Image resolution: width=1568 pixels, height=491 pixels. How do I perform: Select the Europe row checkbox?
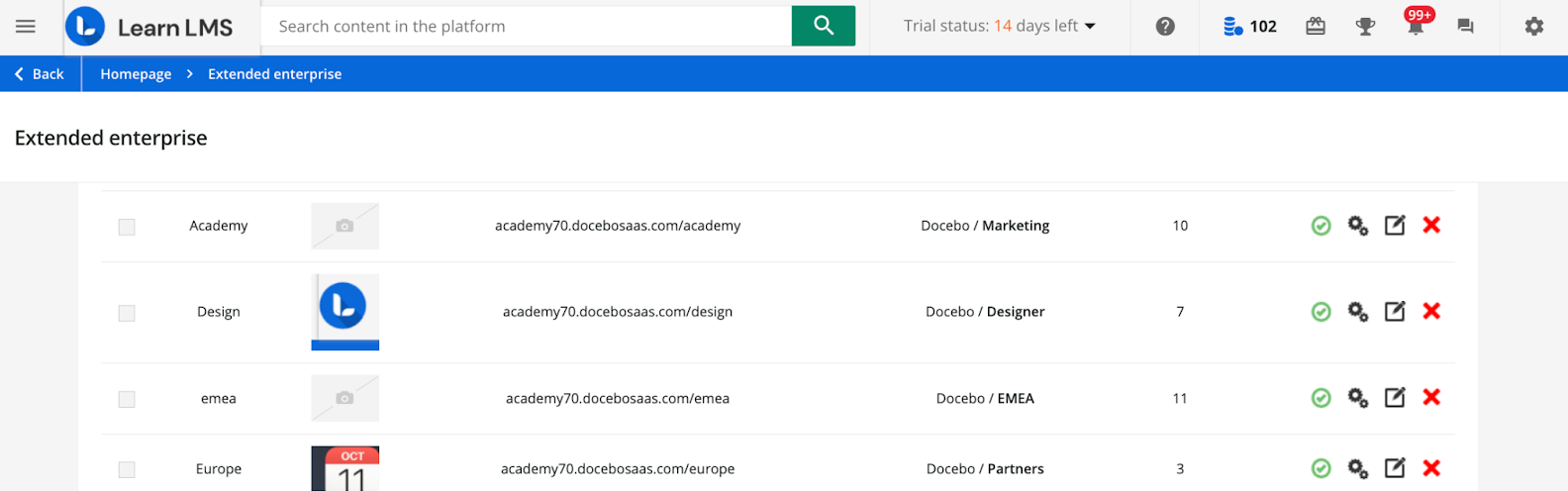click(x=127, y=469)
